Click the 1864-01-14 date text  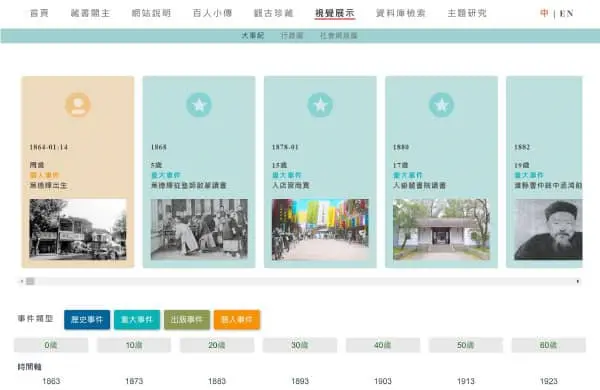[x=49, y=147]
